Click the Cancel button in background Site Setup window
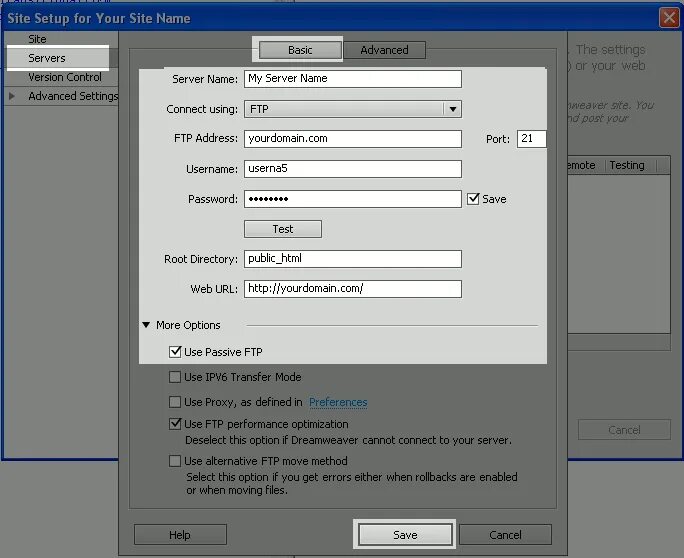This screenshot has height=558, width=684. tap(624, 430)
